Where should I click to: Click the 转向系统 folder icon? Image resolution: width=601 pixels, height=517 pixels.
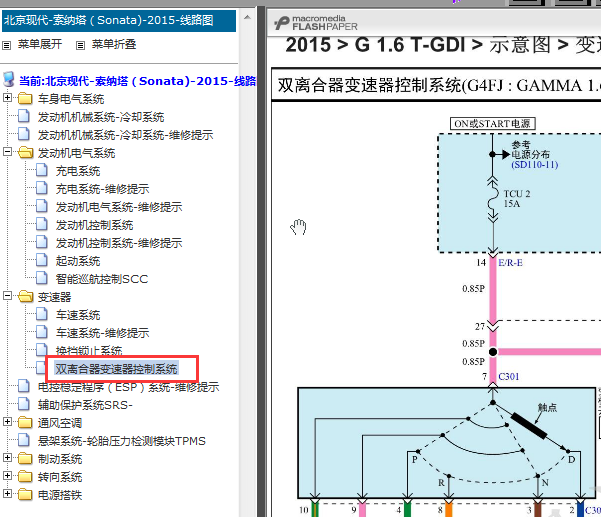(x=25, y=477)
